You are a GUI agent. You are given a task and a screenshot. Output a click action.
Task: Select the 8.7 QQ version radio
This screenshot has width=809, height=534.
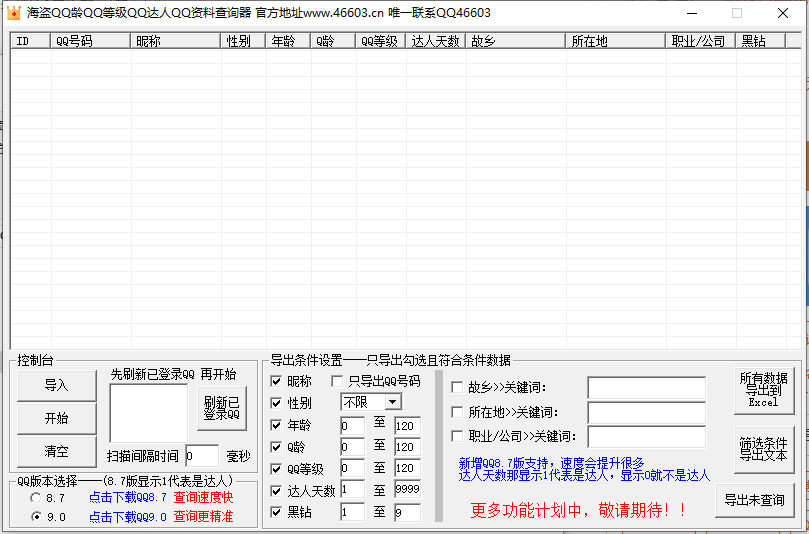36,498
